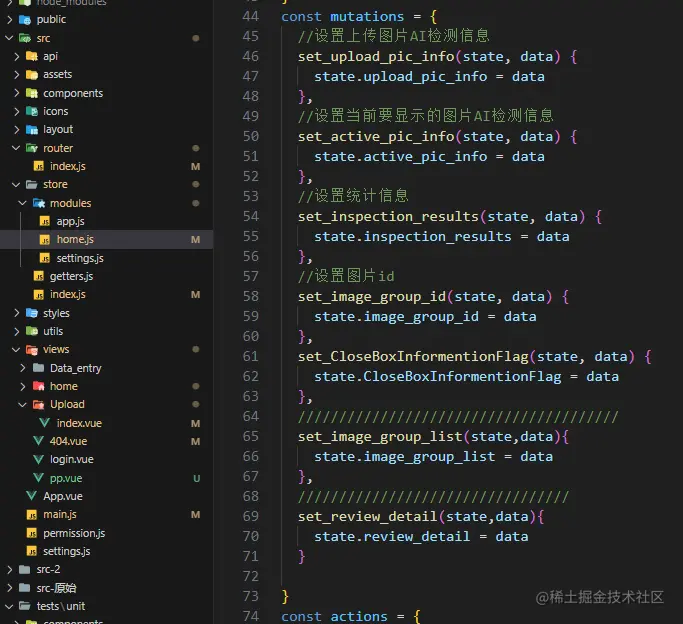Image resolution: width=683 pixels, height=624 pixels.
Task: Click the api folder icon
Action: coord(31,56)
